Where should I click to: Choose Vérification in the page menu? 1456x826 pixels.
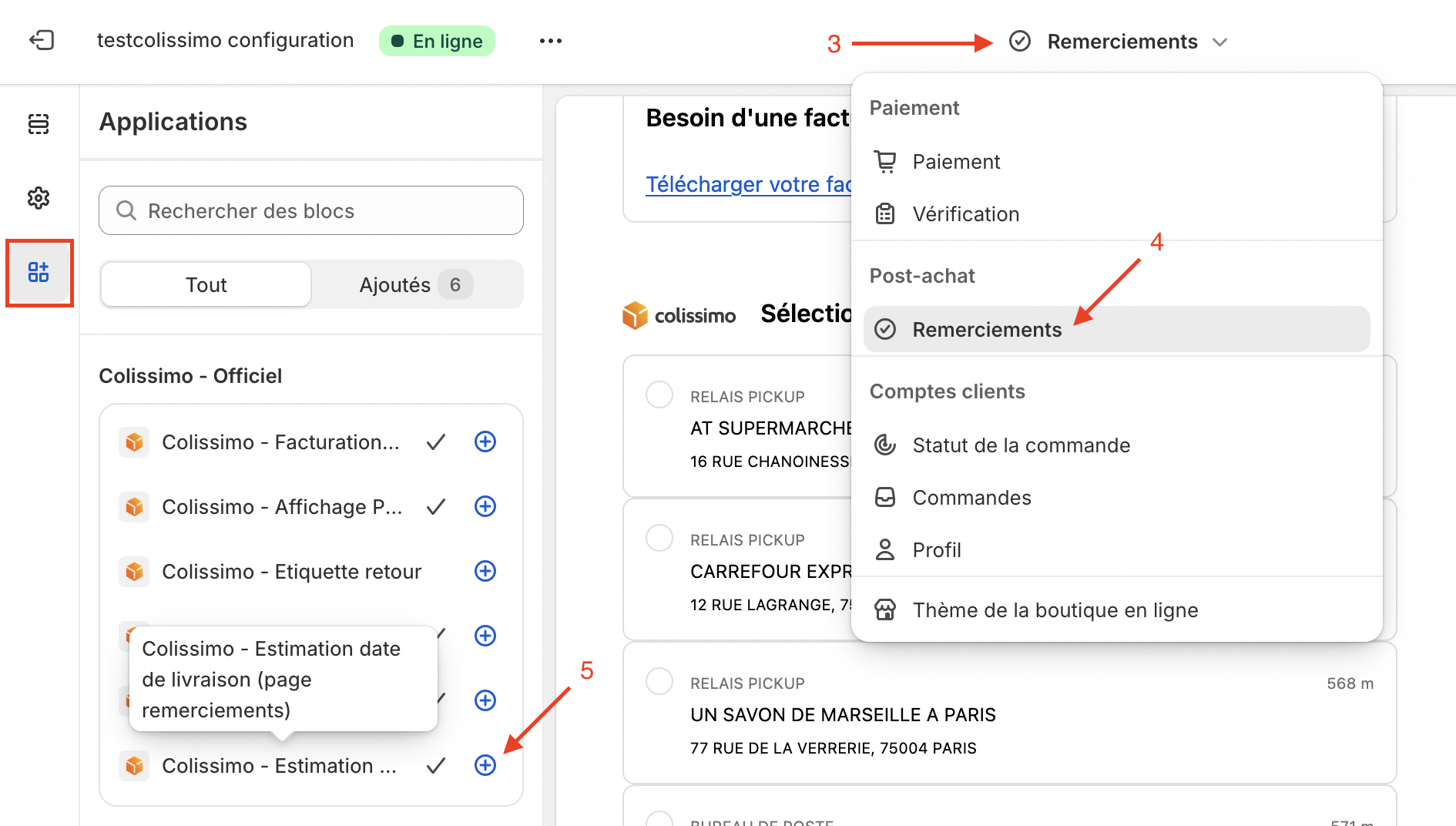1117,214
